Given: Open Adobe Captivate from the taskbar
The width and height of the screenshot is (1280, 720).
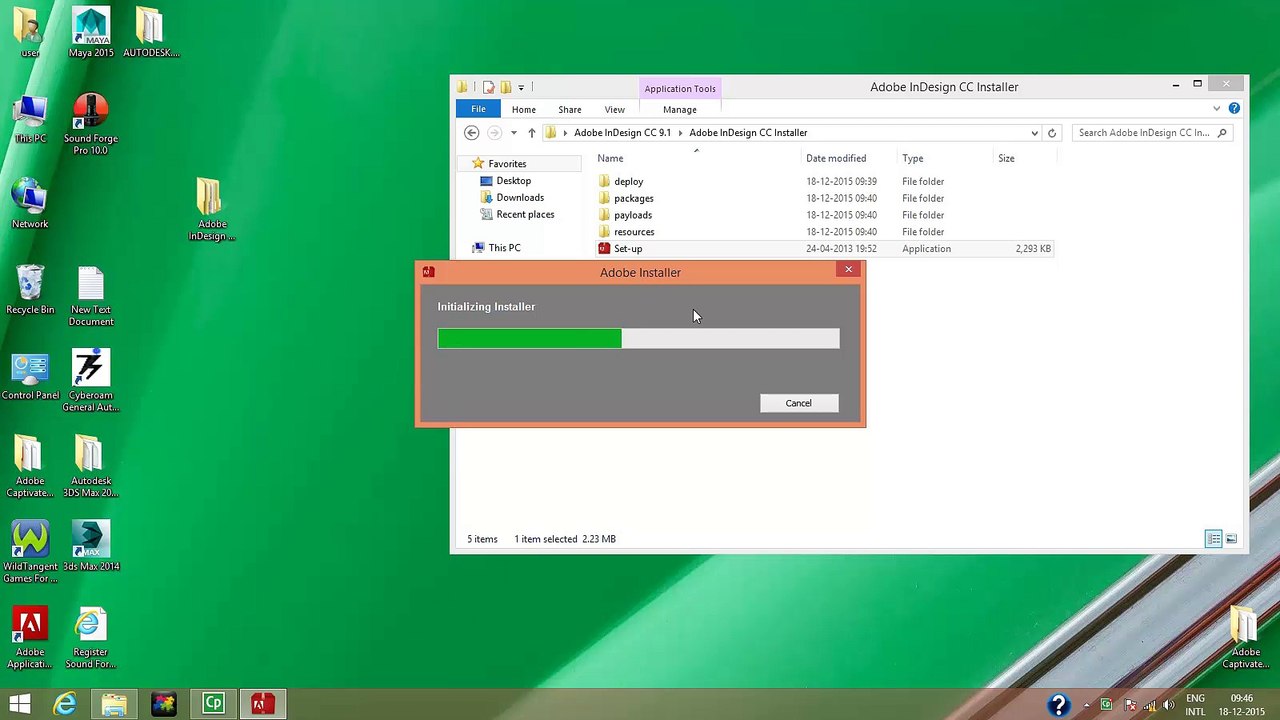Looking at the screenshot, I should [x=213, y=704].
